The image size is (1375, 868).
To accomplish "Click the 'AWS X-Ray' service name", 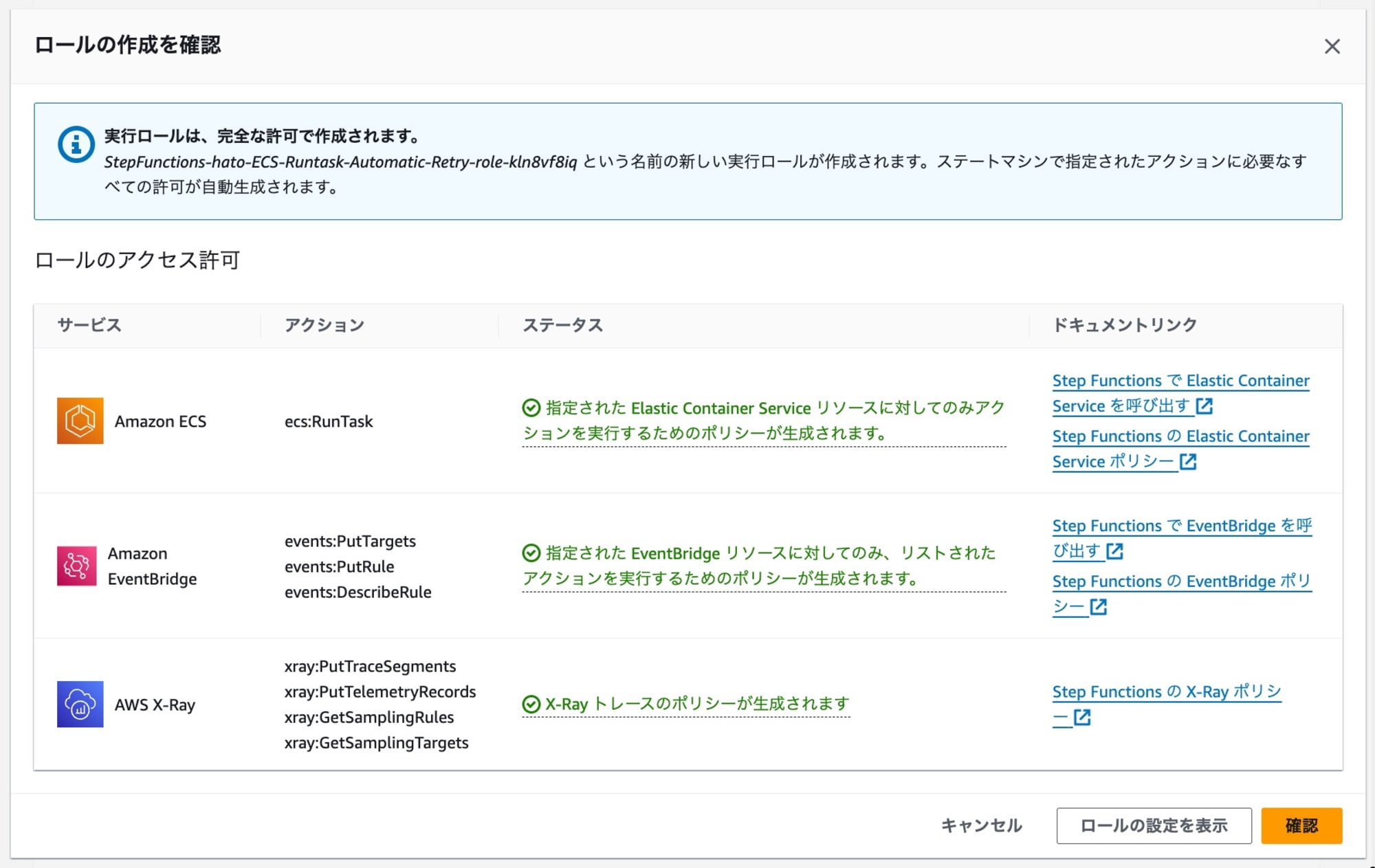I will point(155,704).
